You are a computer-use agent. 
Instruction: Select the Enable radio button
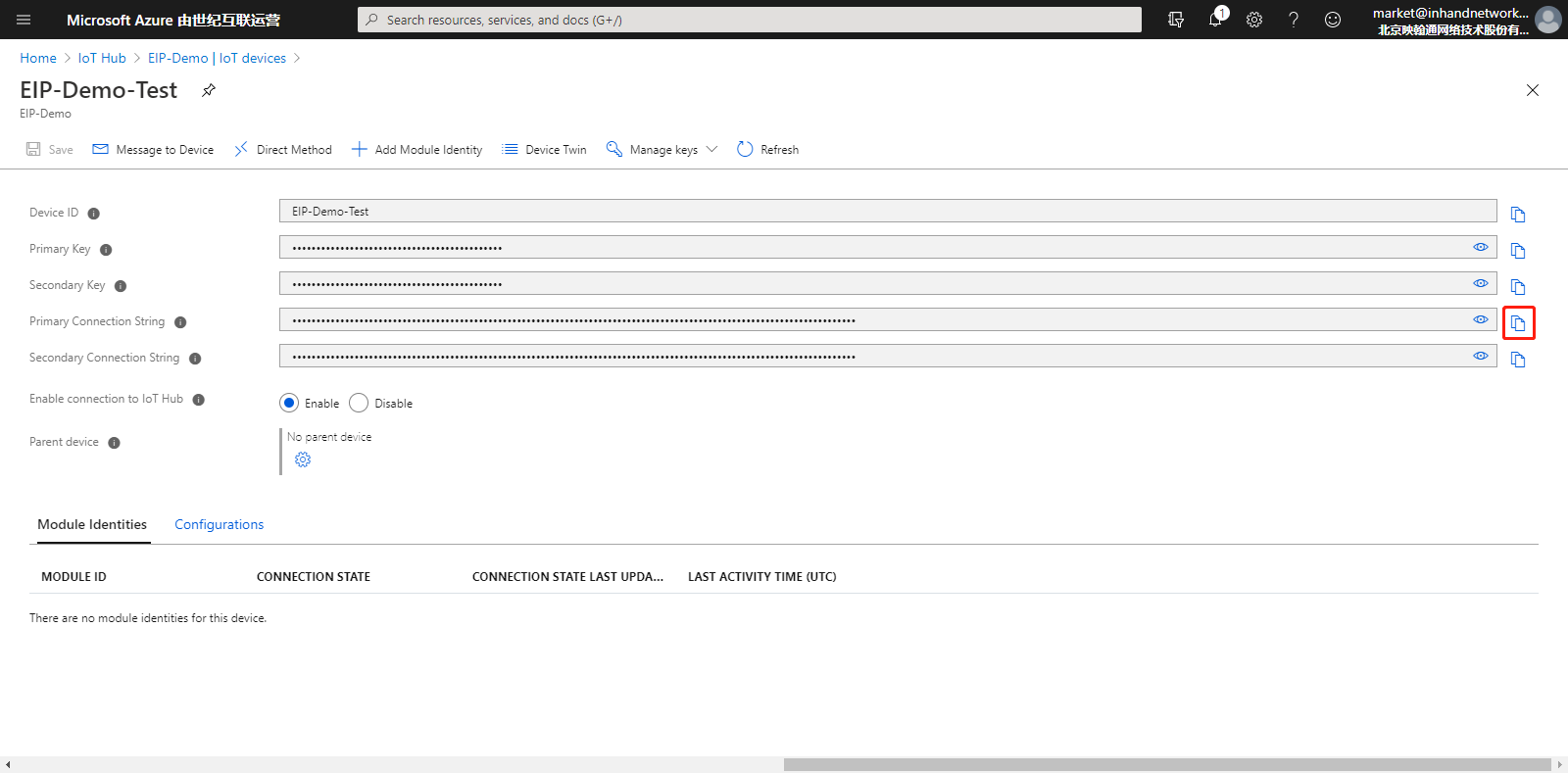click(289, 403)
